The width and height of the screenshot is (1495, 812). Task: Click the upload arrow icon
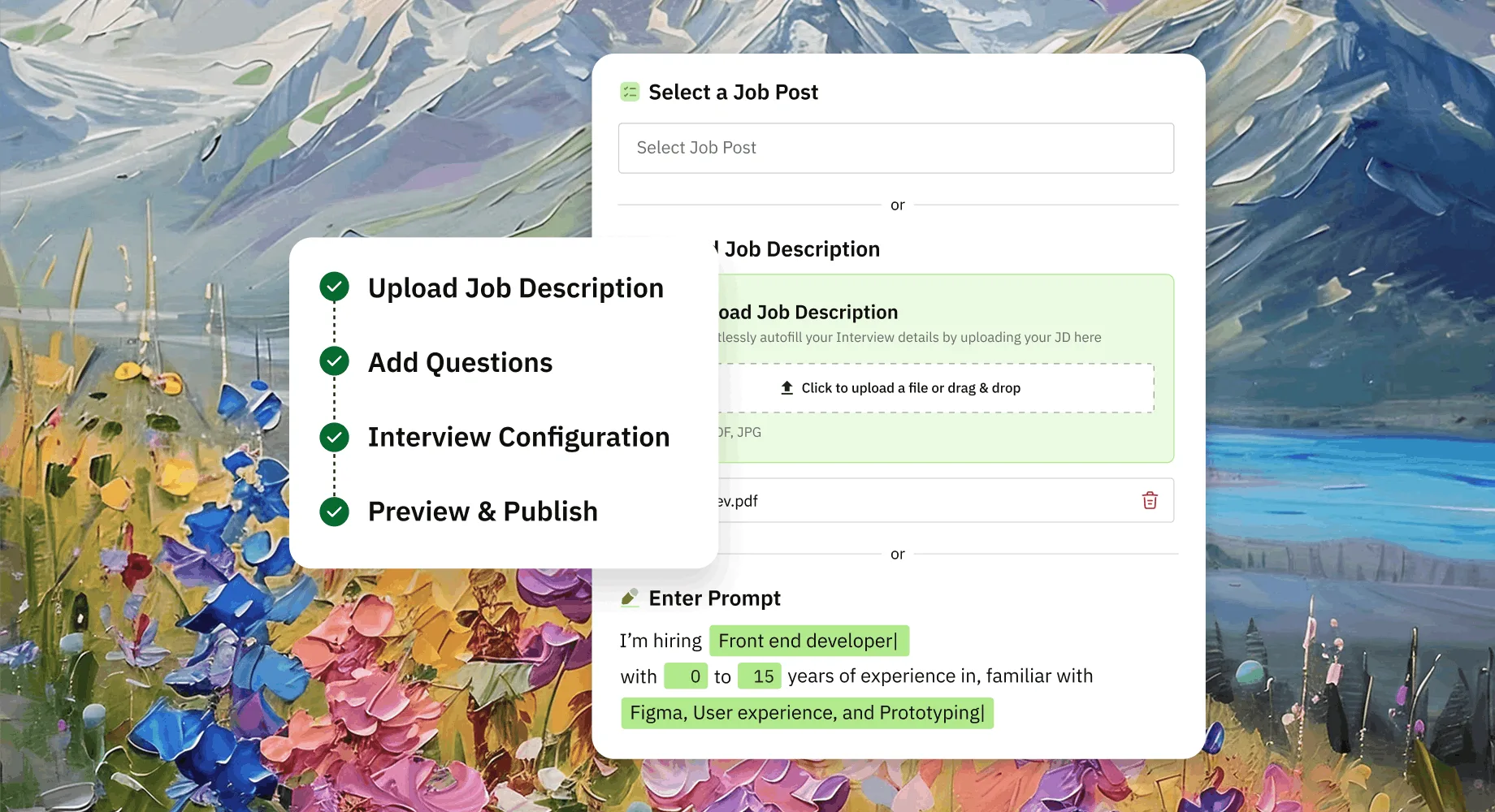coord(786,388)
